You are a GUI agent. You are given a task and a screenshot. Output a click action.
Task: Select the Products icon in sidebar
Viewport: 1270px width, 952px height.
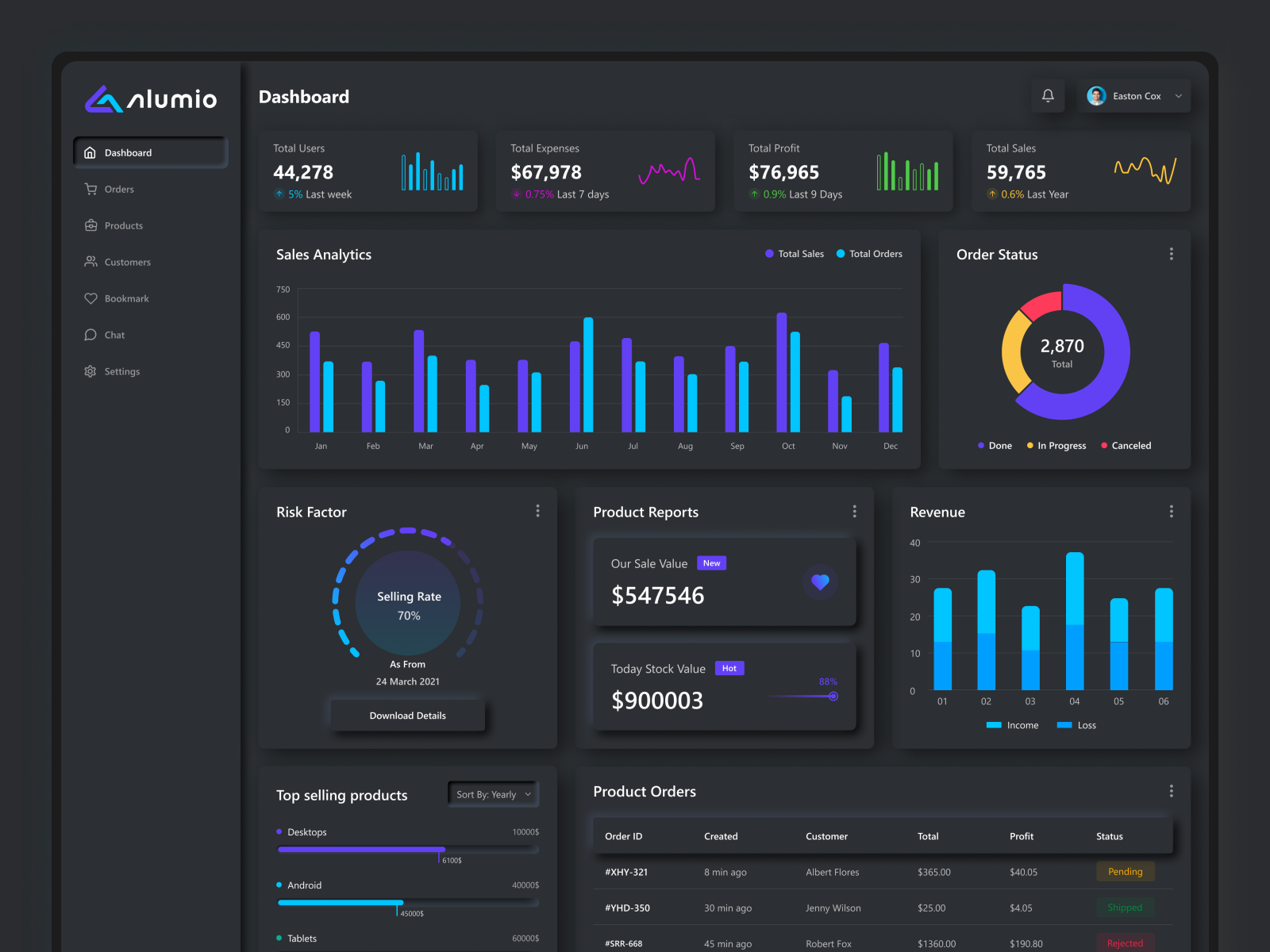[91, 225]
